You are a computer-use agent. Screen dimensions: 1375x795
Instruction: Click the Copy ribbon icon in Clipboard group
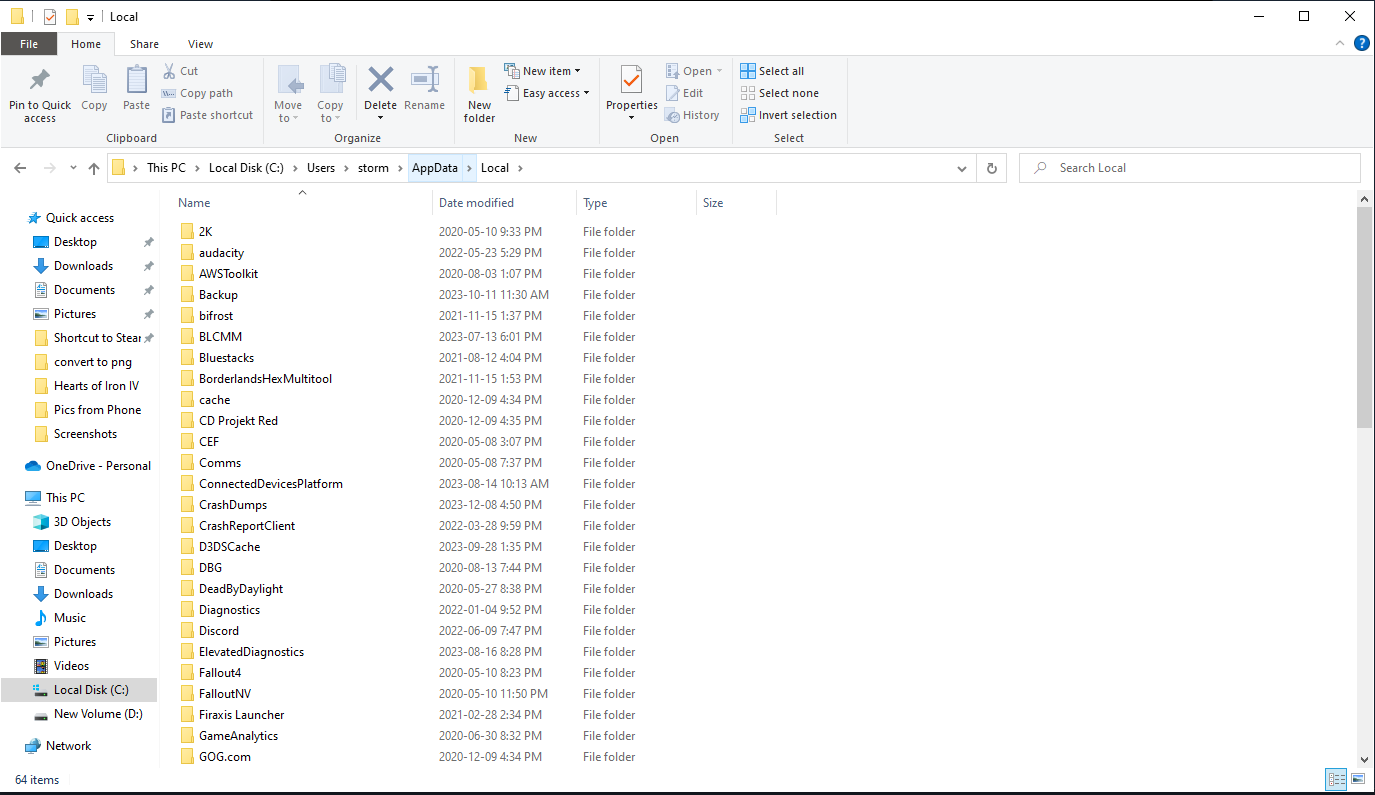[x=94, y=80]
